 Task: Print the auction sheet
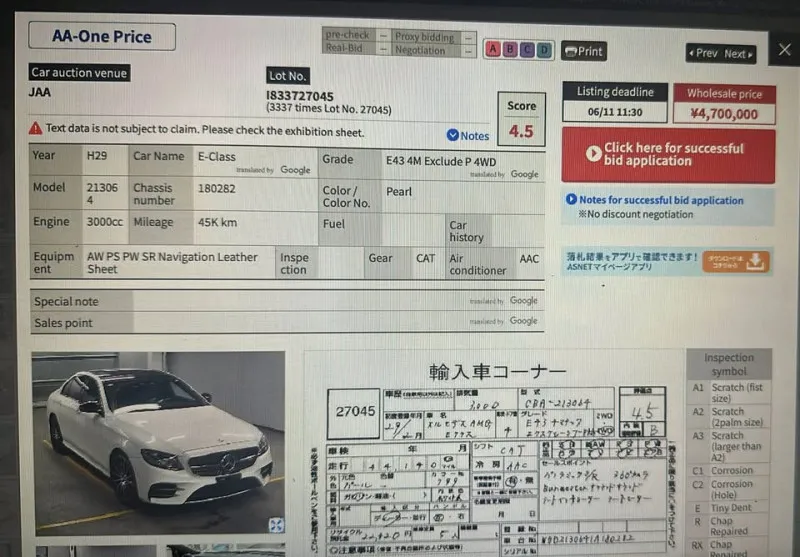[584, 52]
